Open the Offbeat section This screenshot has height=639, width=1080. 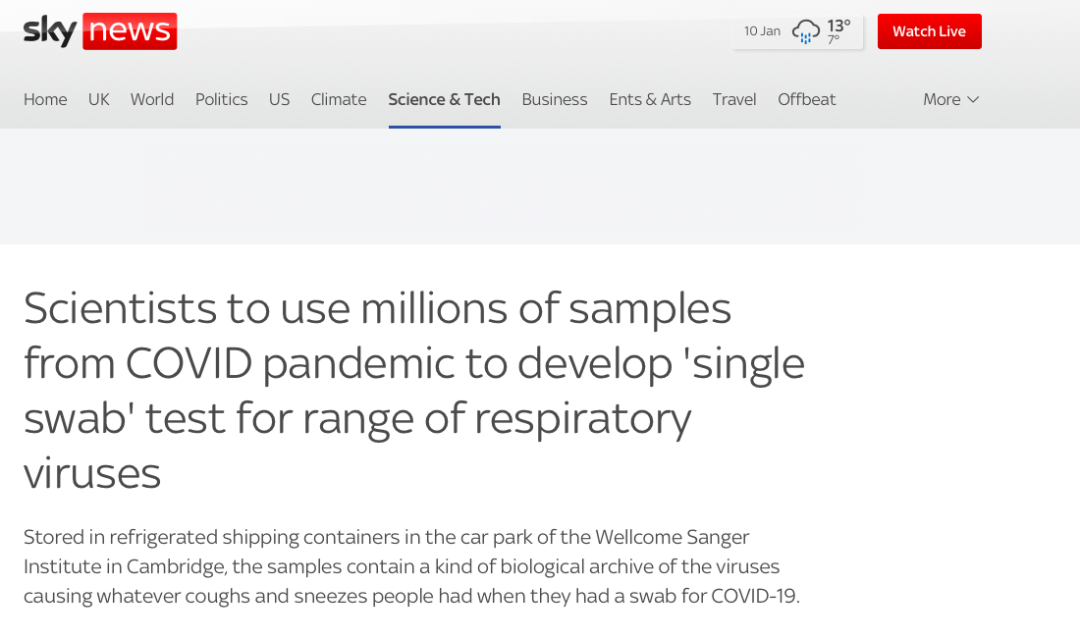(x=807, y=100)
